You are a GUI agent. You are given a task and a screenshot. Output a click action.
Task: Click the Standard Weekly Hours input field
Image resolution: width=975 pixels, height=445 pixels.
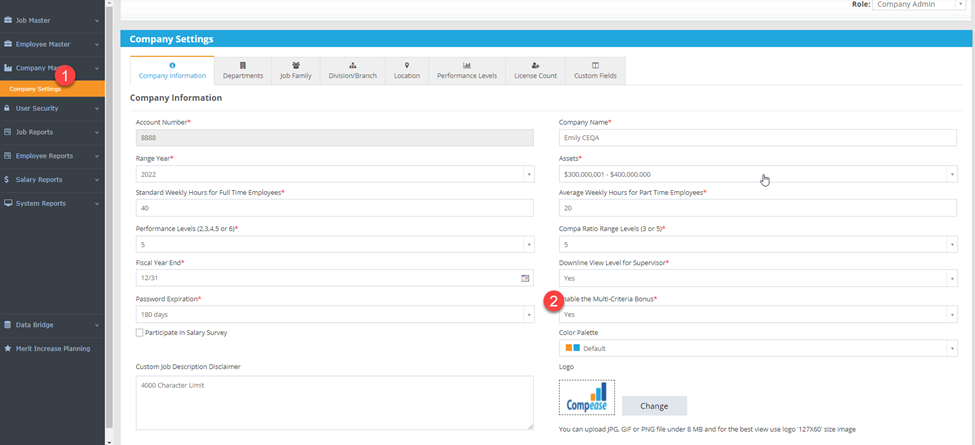pyautogui.click(x=335, y=208)
